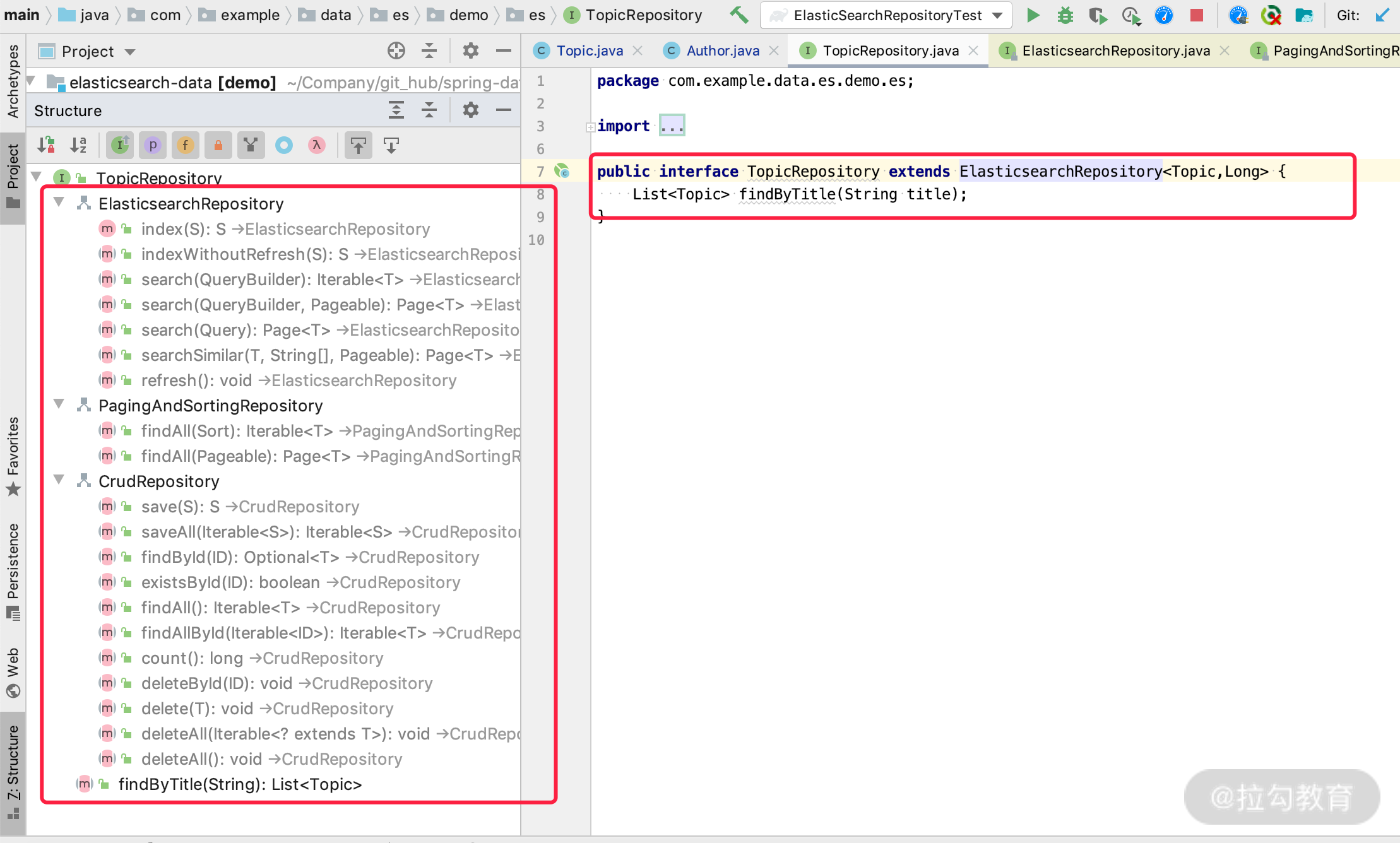
Task: Switch to Topic.java editor tab
Action: pyautogui.click(x=589, y=51)
